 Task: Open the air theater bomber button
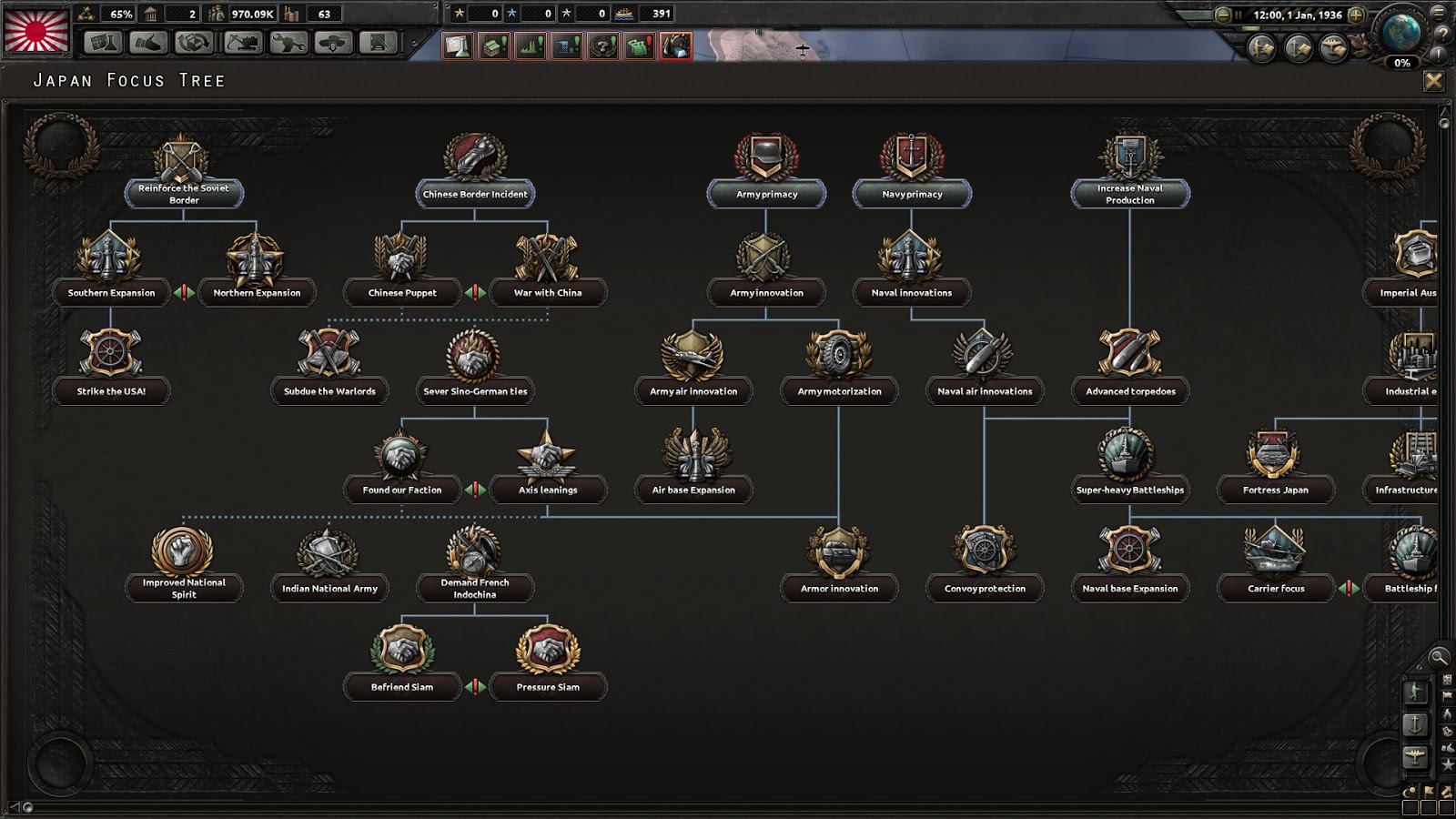[x=1334, y=47]
